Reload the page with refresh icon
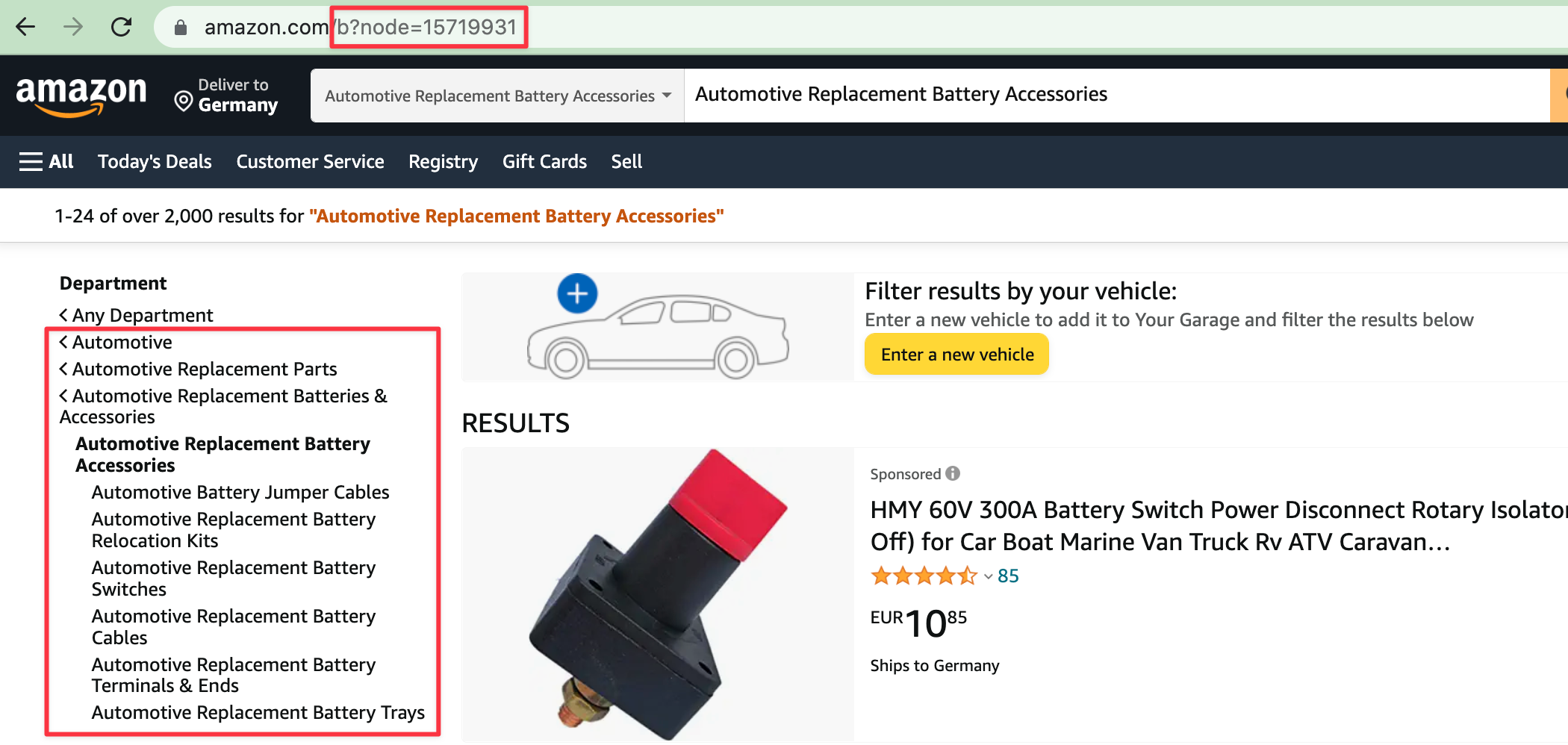Screen dimensions: 1568x745 (121, 28)
